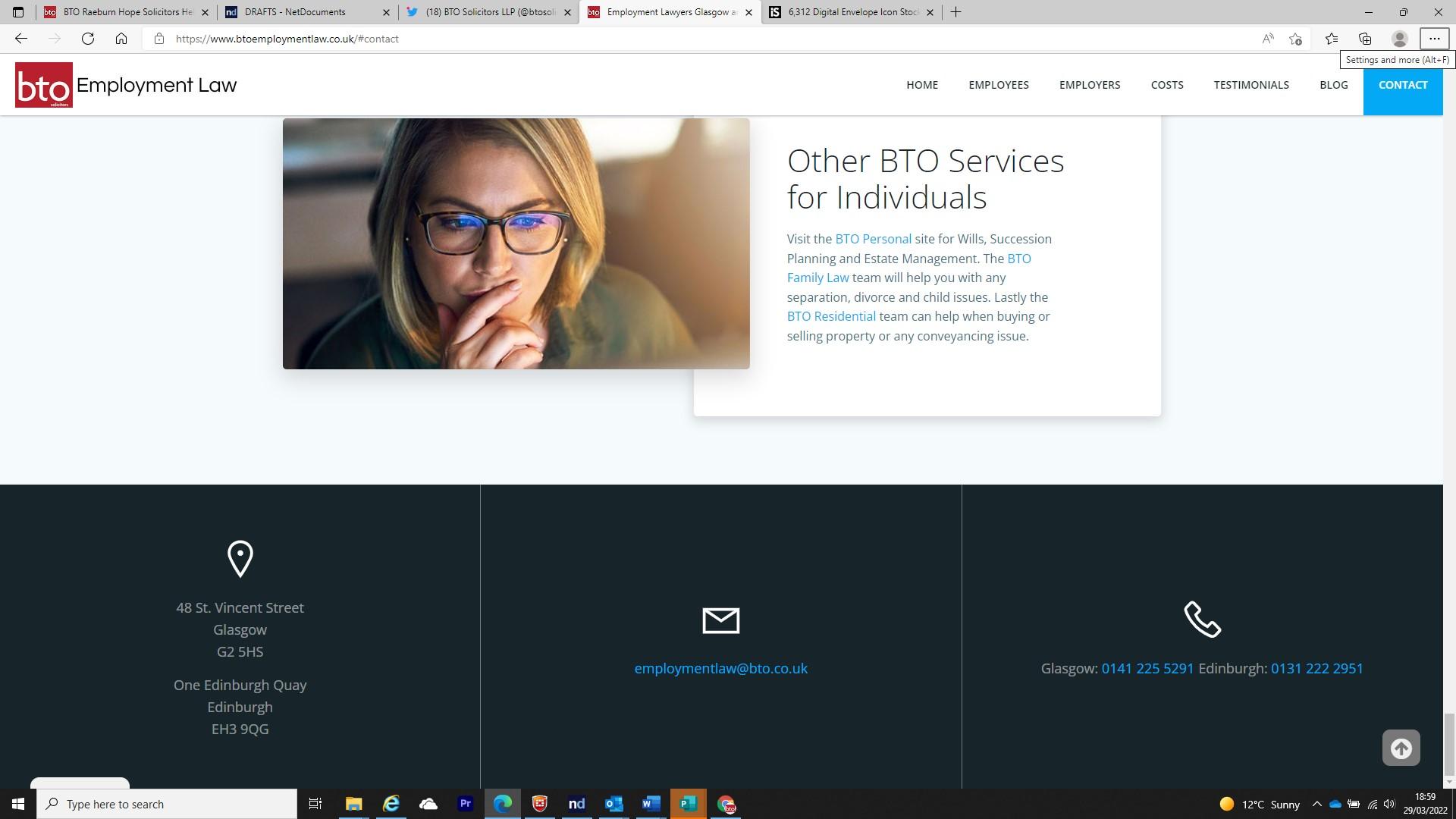Click the phone handset icon
The image size is (1456, 819).
click(x=1202, y=620)
